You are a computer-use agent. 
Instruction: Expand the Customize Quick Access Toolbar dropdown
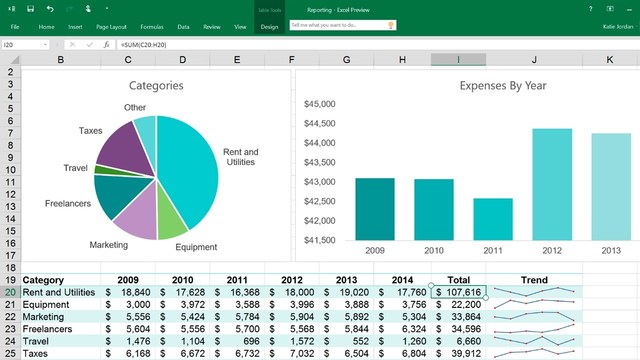point(107,9)
